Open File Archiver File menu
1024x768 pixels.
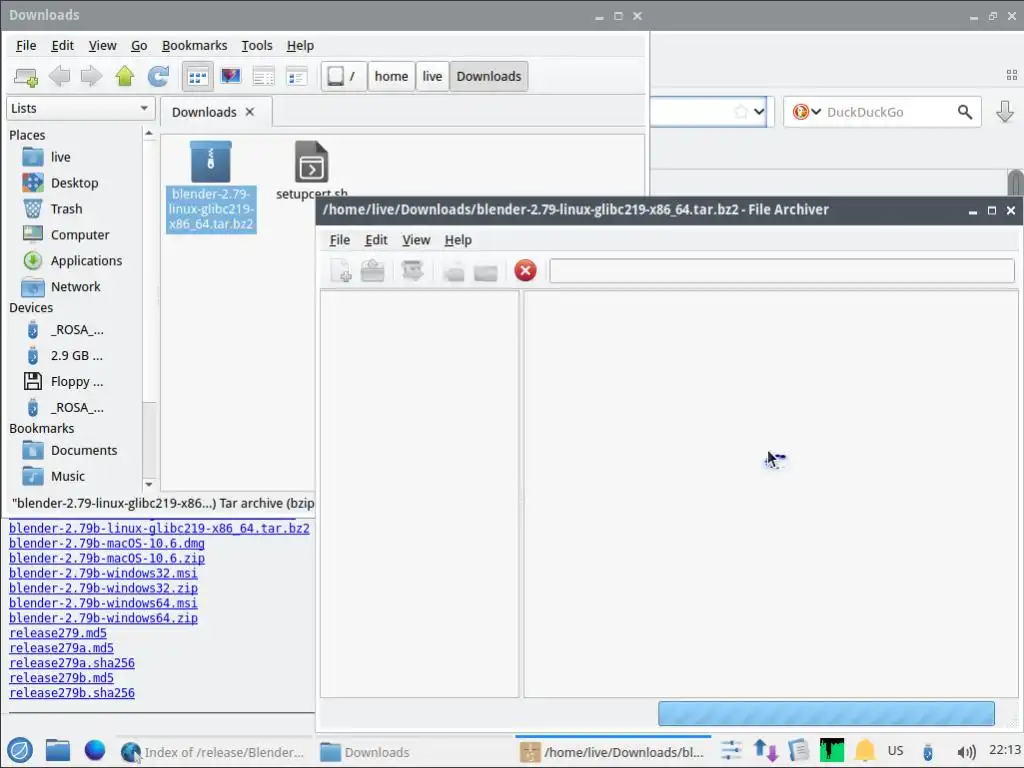340,240
